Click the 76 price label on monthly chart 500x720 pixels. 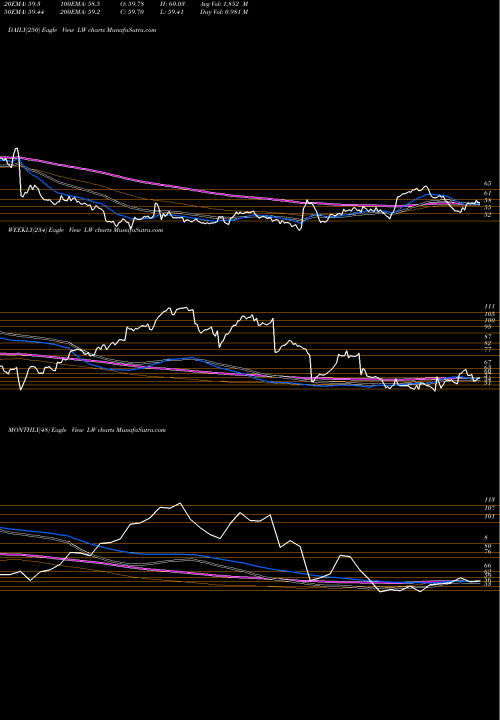pos(488,551)
